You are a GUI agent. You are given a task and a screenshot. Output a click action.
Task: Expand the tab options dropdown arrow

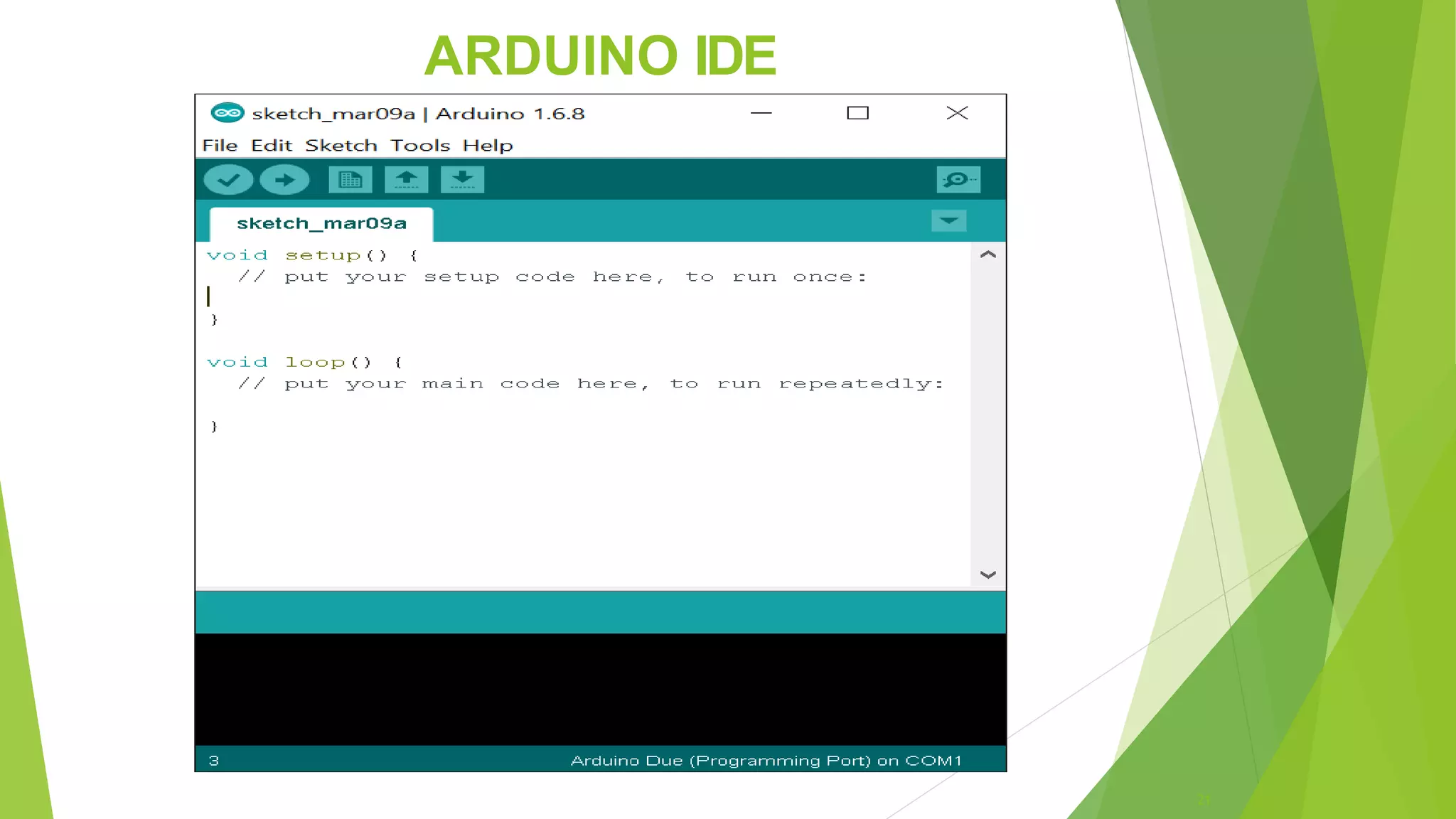[x=948, y=221]
